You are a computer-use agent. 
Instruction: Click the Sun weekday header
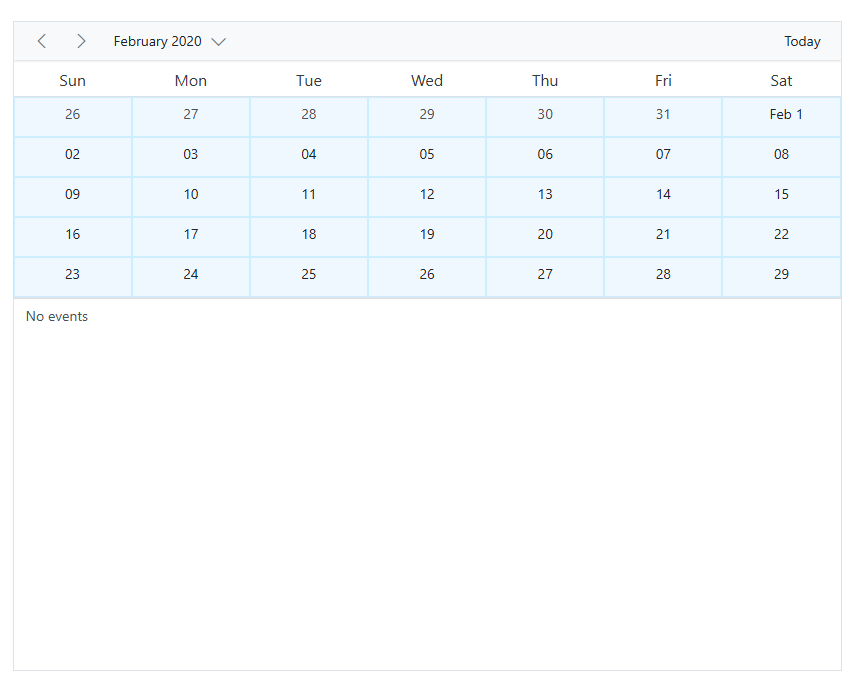73,81
